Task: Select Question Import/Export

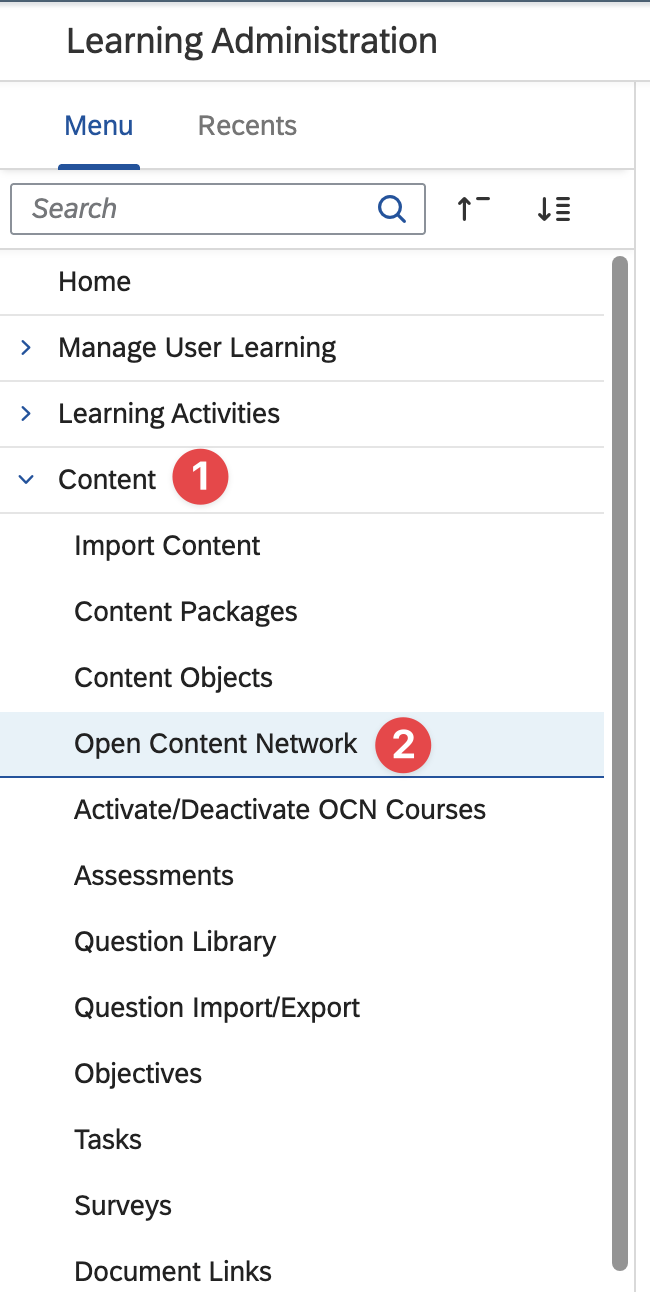Action: 217,1008
